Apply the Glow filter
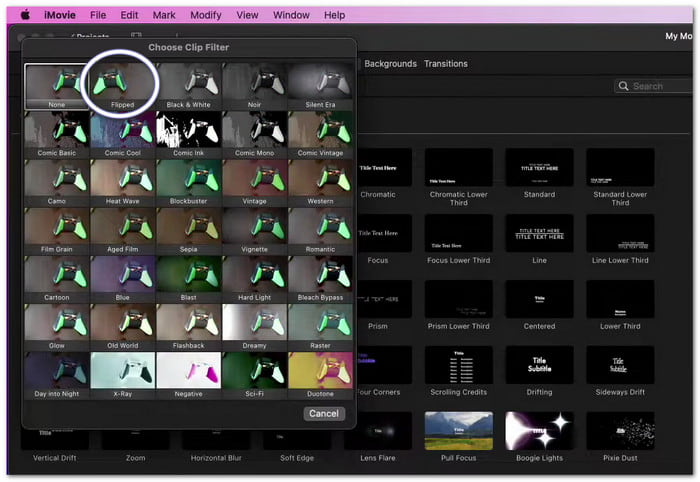Image resolution: width=700 pixels, height=482 pixels. click(57, 327)
